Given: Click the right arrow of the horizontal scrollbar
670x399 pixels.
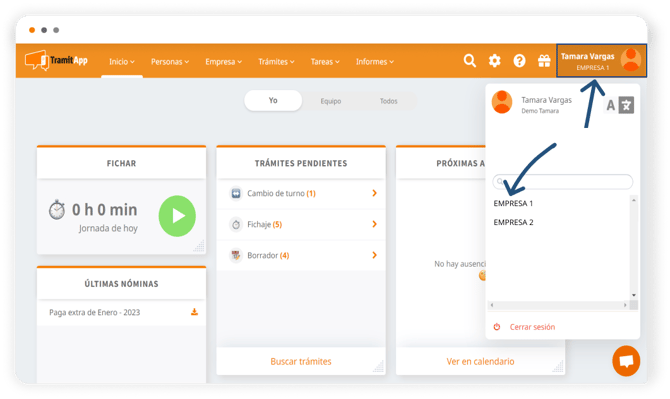Looking at the screenshot, I should point(625,305).
